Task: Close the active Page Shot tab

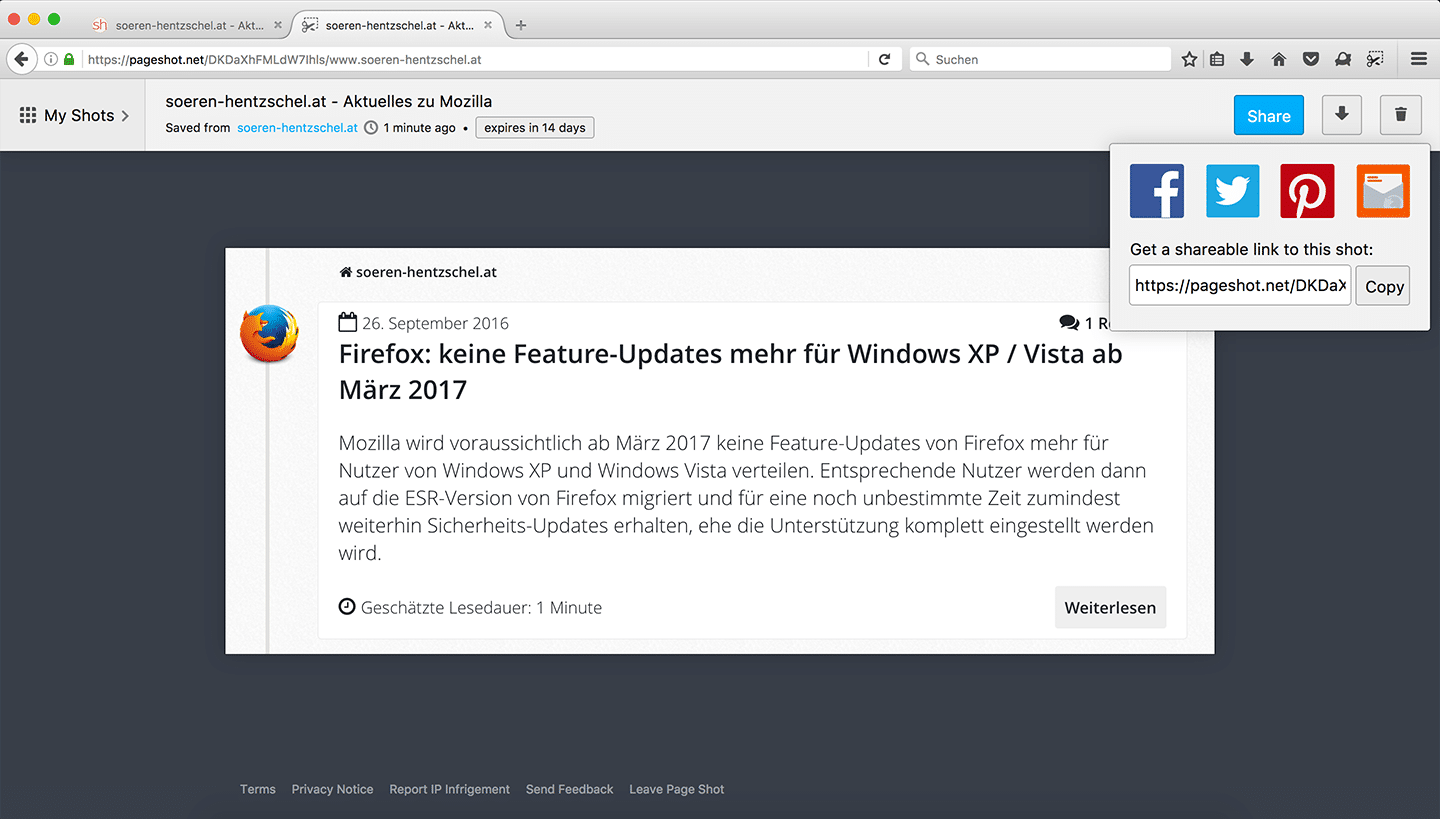Action: [486, 25]
